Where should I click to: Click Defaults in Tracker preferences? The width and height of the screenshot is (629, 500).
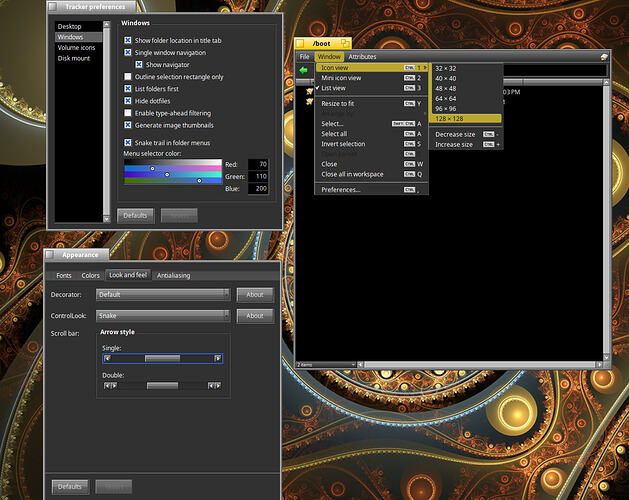[135, 215]
